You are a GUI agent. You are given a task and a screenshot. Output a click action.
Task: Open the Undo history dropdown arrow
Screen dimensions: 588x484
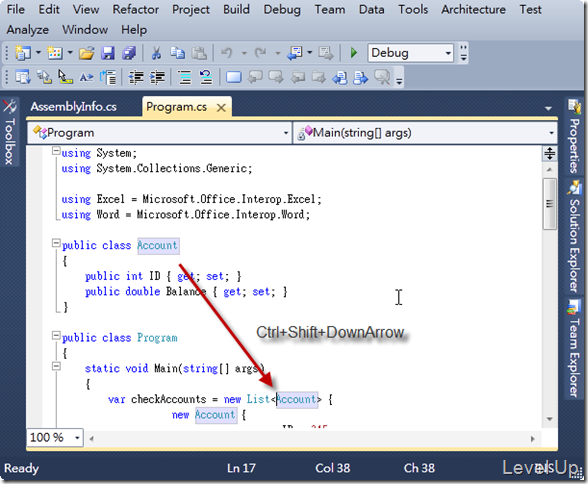point(244,53)
